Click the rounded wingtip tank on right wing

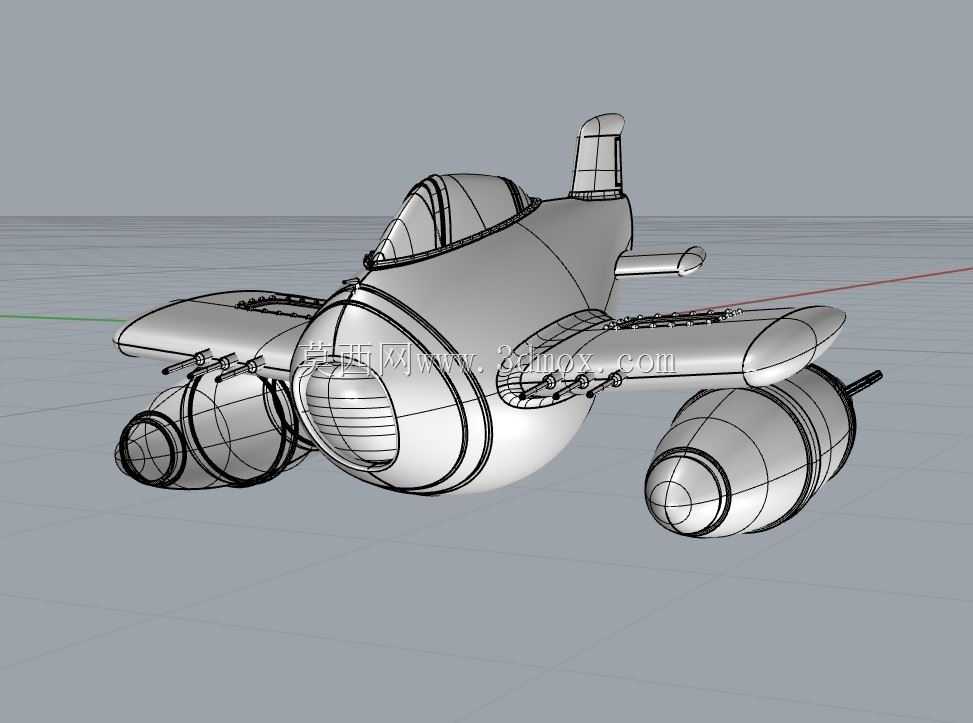point(794,344)
